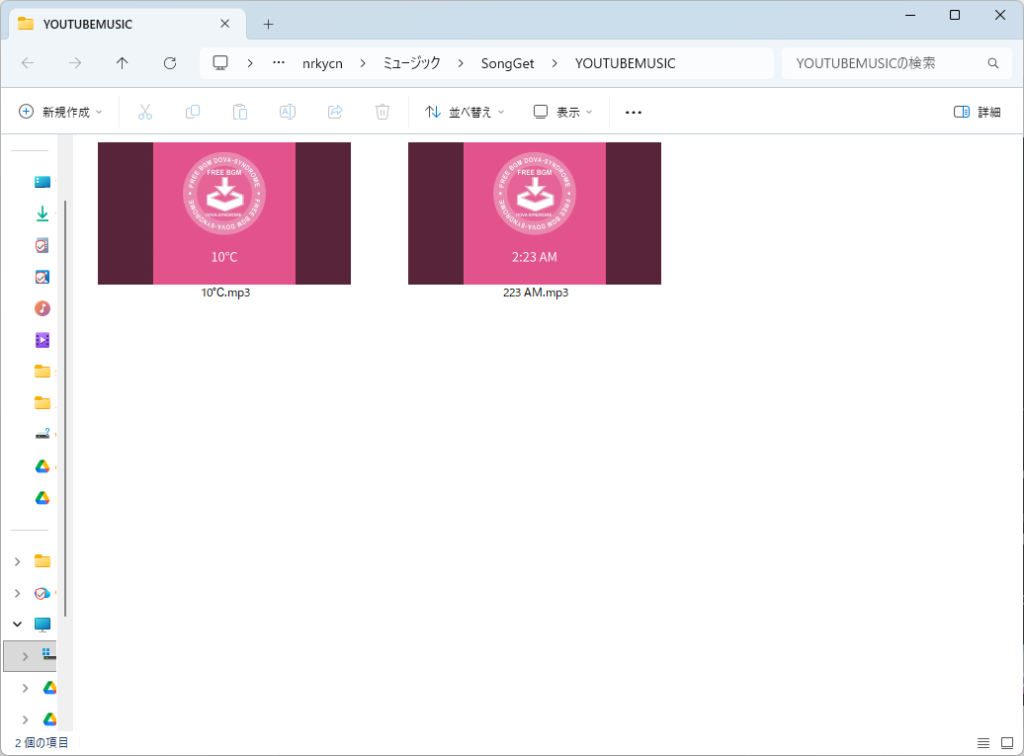Switch to details list view in status bar
Image resolution: width=1024 pixels, height=756 pixels.
point(983,743)
